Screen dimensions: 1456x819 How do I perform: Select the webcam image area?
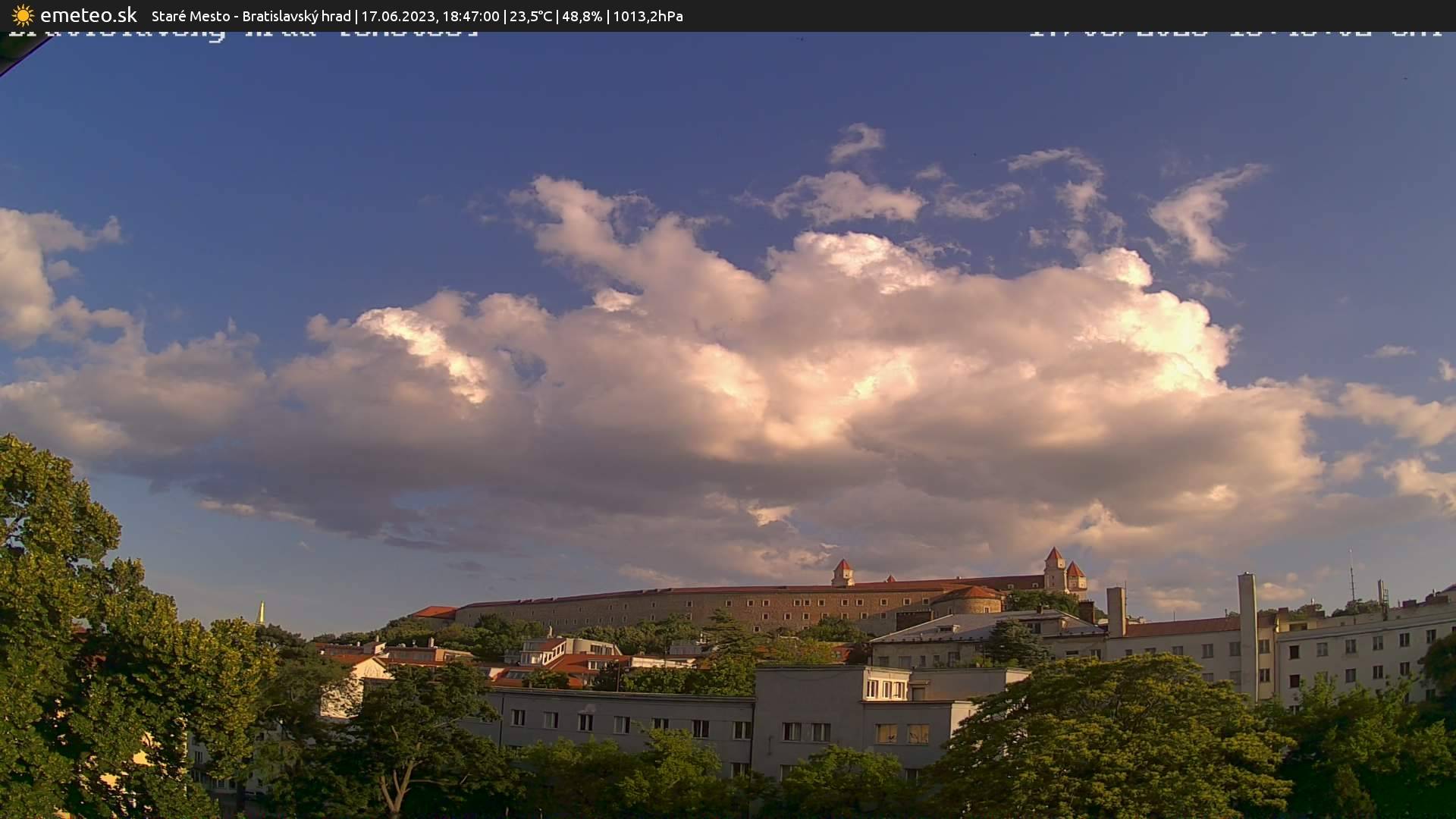[728, 425]
